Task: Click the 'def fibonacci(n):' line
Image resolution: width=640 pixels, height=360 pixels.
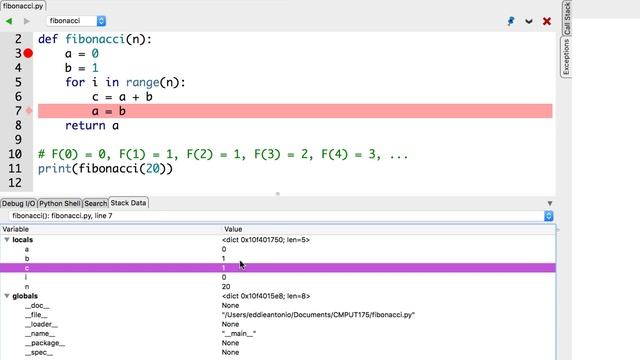Action: click(95, 39)
